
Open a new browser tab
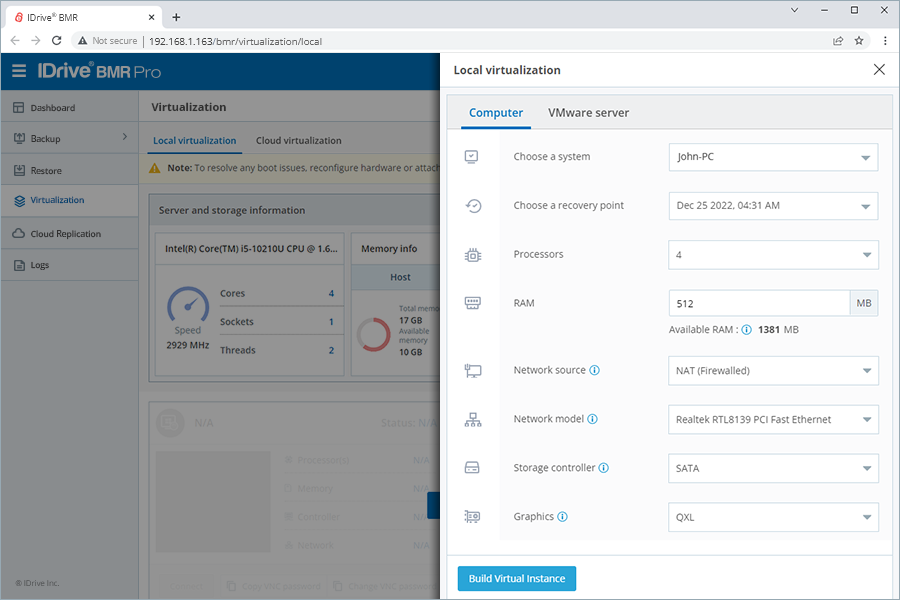click(x=176, y=17)
